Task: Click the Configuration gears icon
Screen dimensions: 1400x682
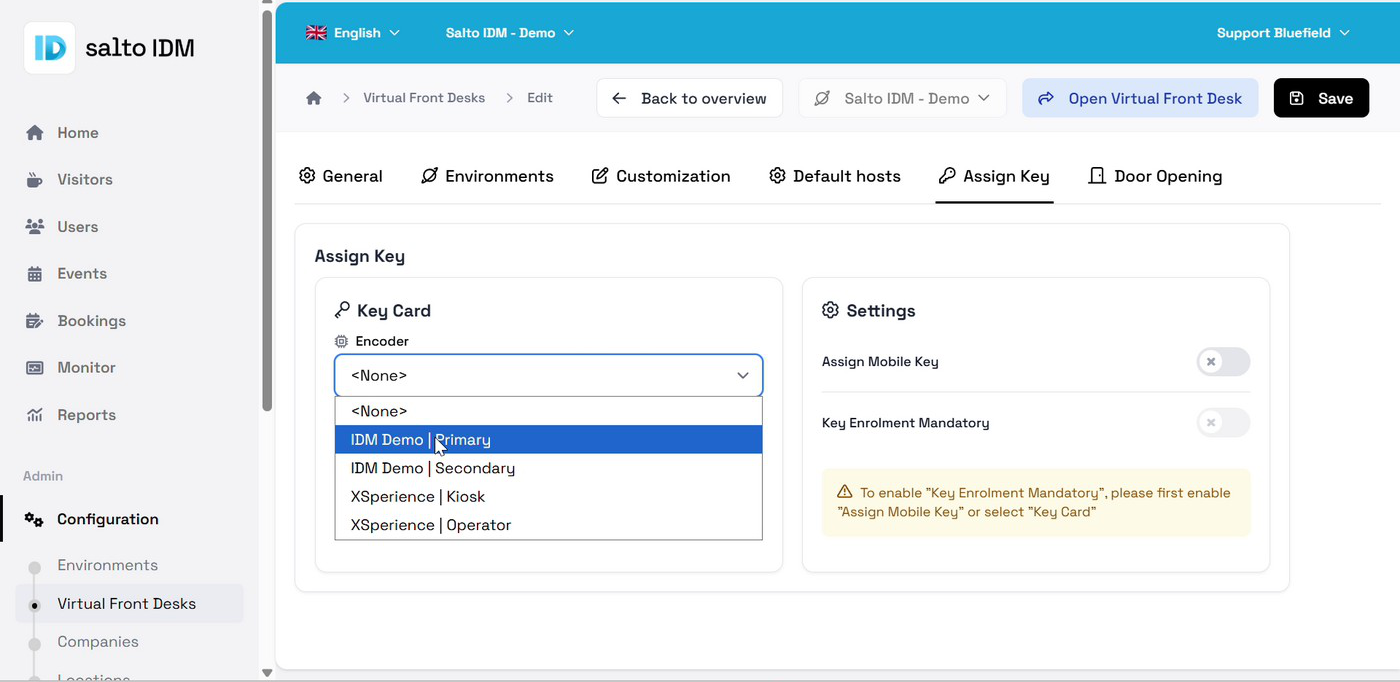Action: tap(34, 520)
